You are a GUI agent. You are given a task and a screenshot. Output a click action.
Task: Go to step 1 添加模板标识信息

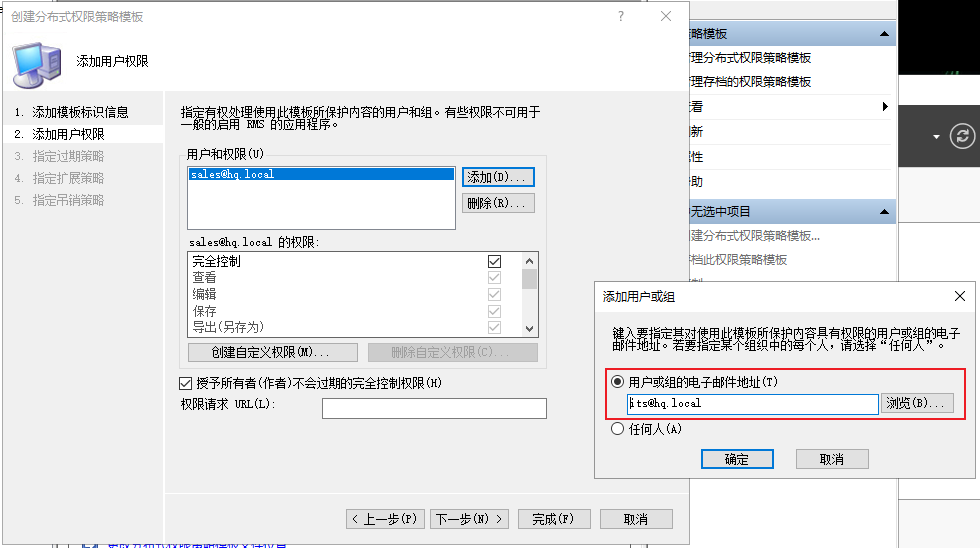tap(71, 112)
